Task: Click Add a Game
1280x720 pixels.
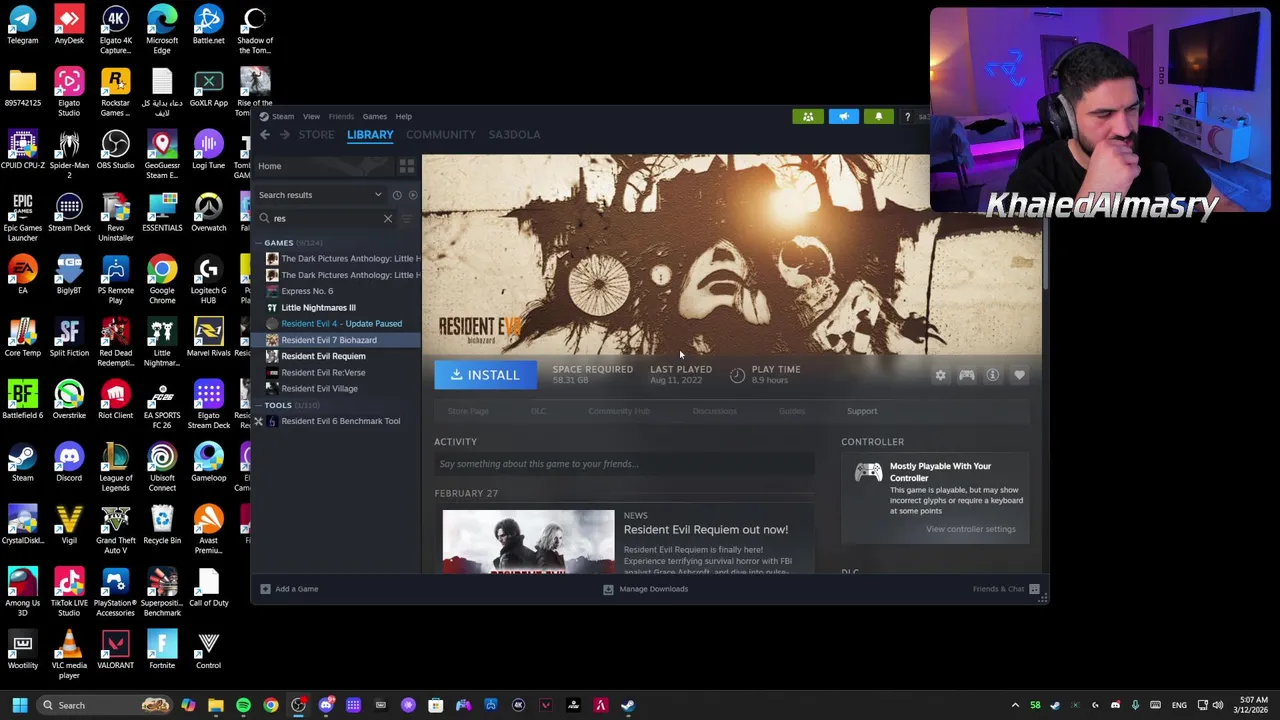Action: (289, 589)
